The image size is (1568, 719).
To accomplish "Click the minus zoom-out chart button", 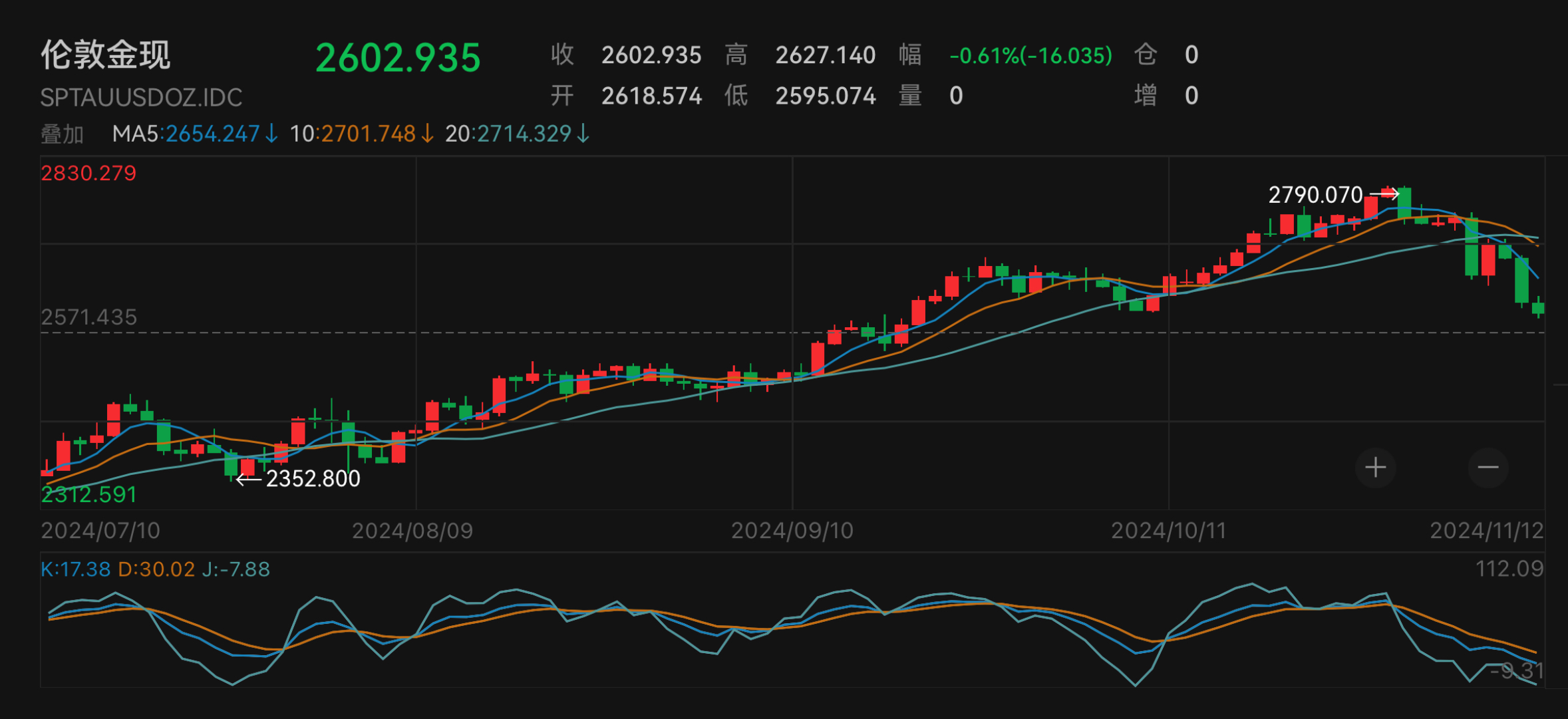I will click(x=1488, y=468).
